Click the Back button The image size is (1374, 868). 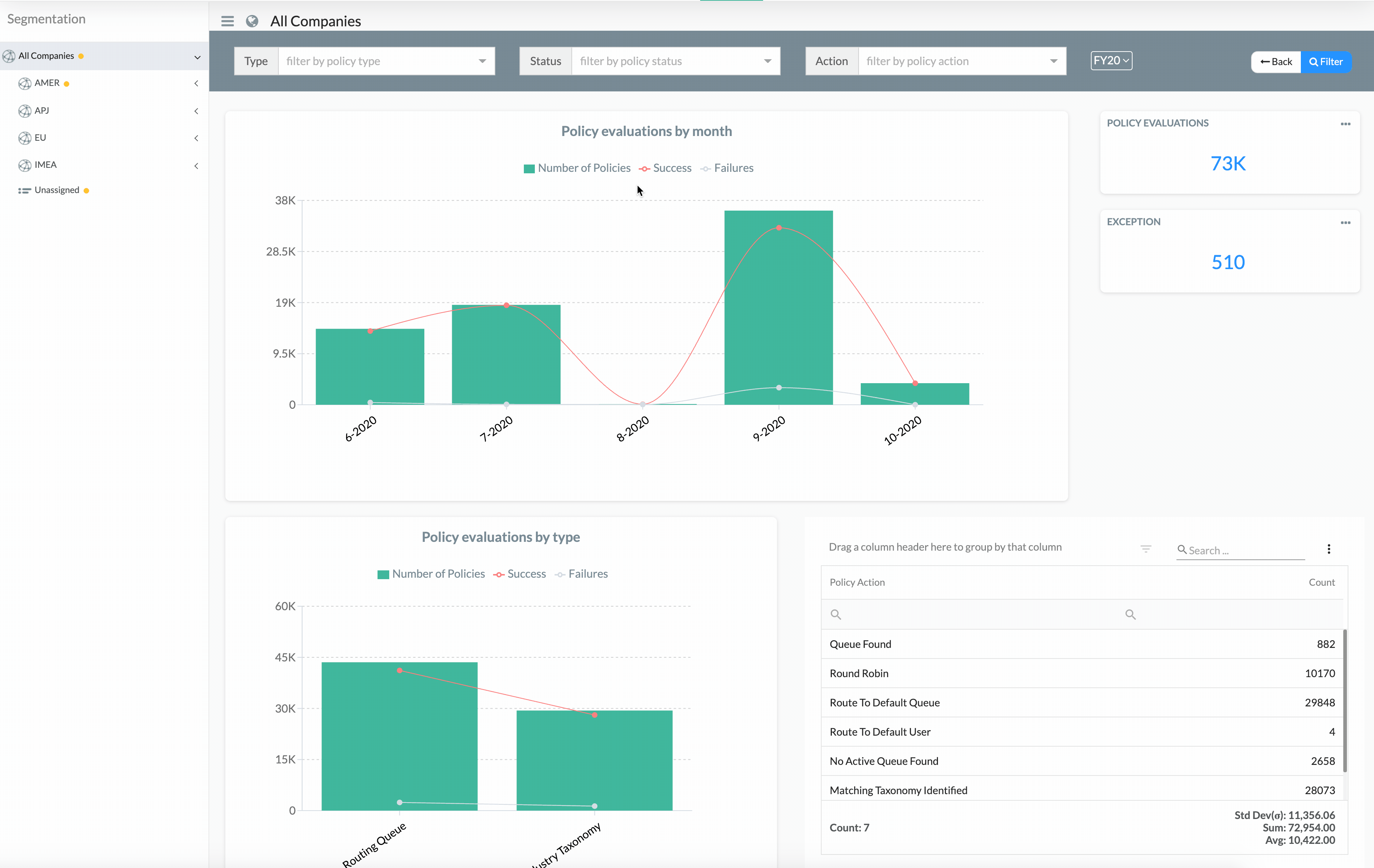pyautogui.click(x=1276, y=61)
